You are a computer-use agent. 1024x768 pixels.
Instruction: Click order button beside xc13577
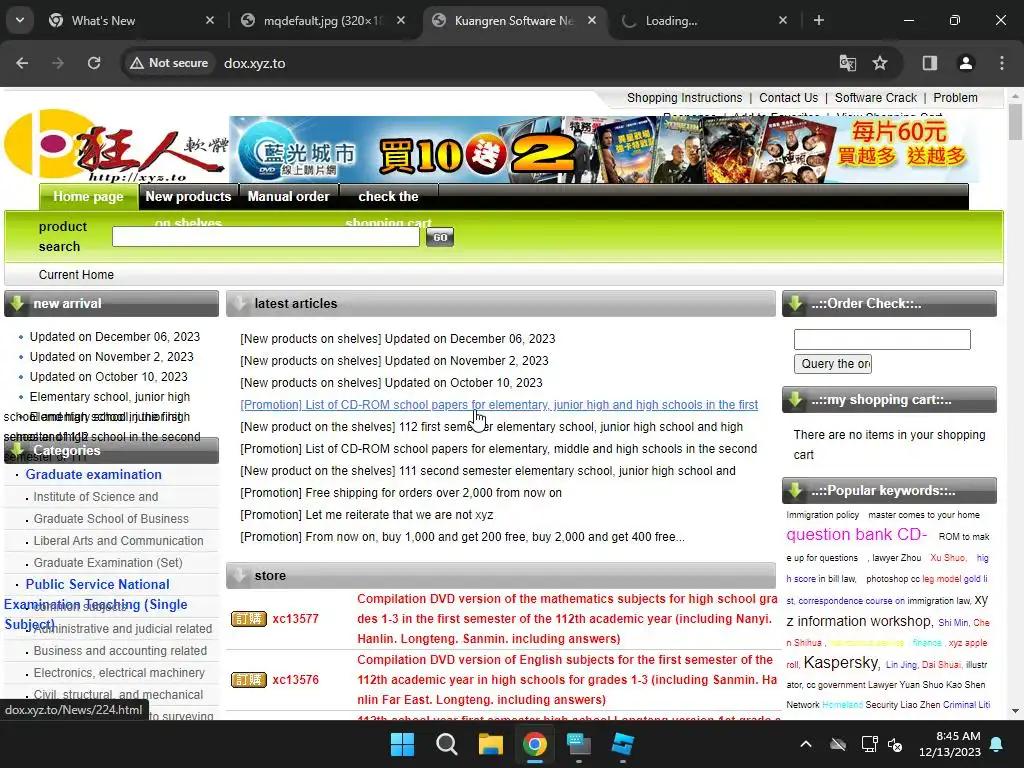249,618
